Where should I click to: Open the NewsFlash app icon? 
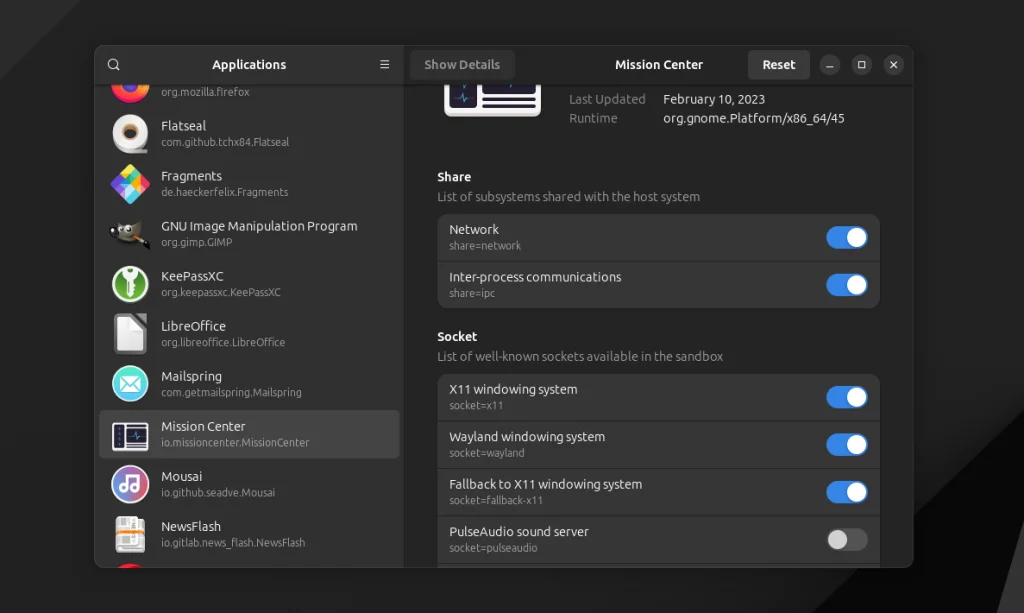(x=130, y=534)
